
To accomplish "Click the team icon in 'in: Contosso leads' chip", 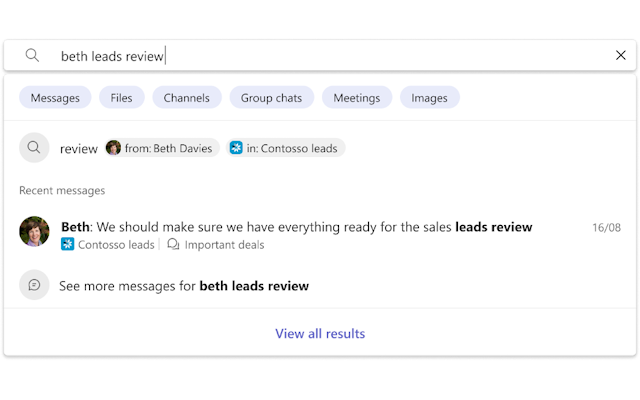I will point(236,148).
